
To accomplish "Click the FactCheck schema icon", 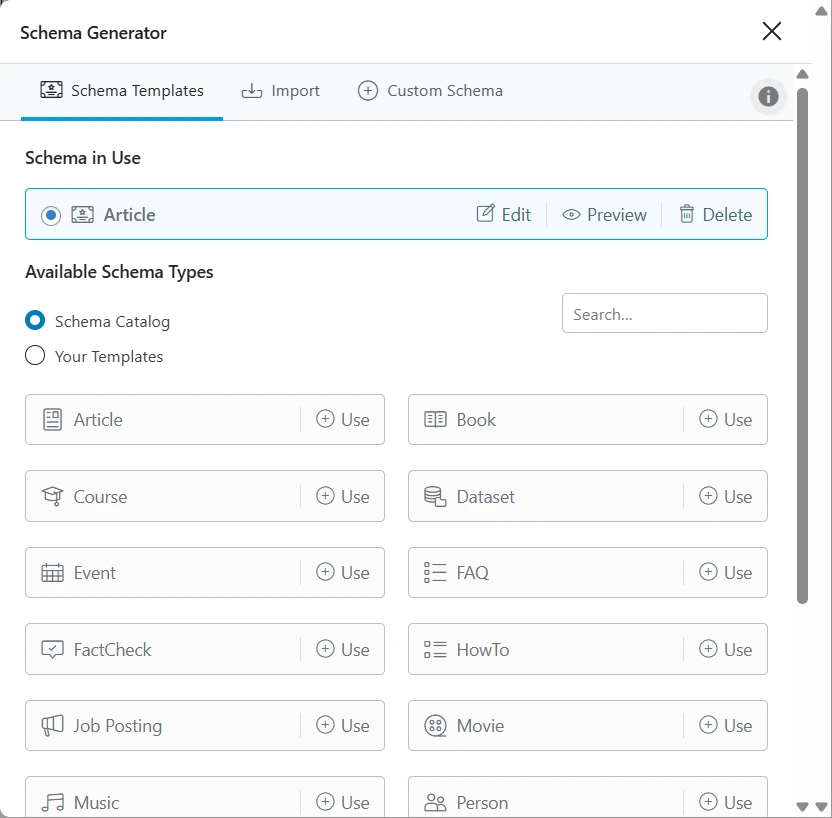I will [x=52, y=649].
